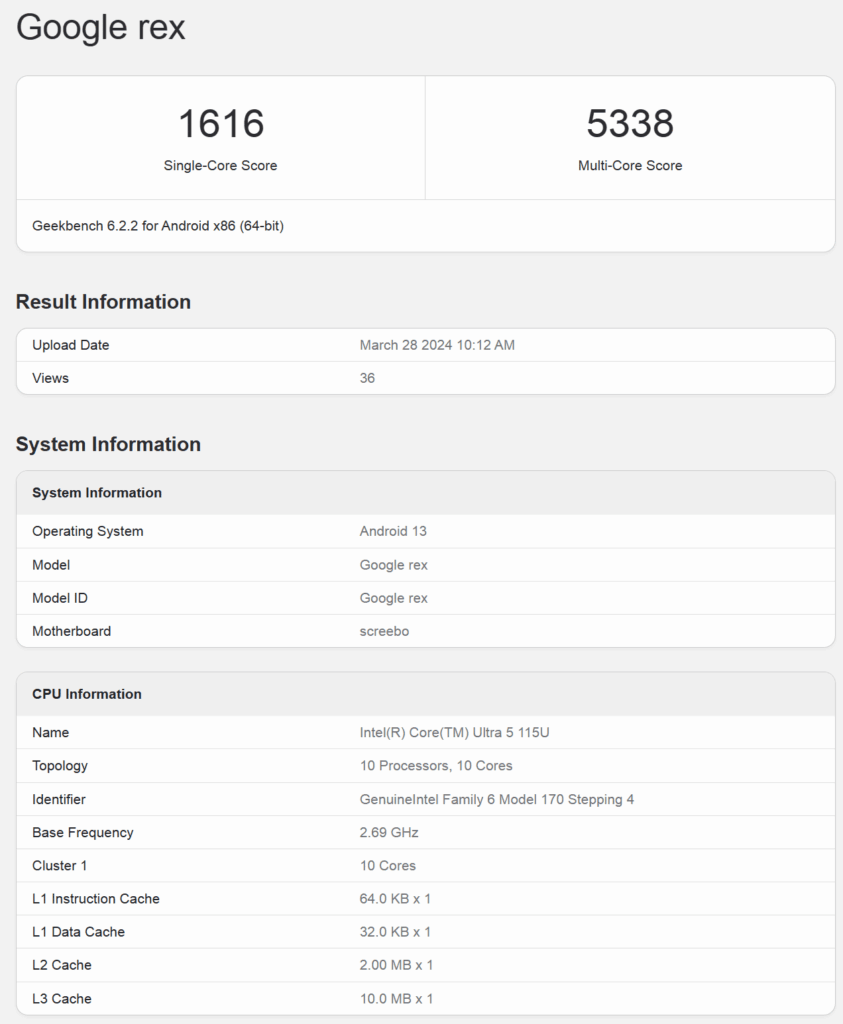Select the March 28 2024 10:12 AM date
This screenshot has height=1024, width=843.
point(437,345)
